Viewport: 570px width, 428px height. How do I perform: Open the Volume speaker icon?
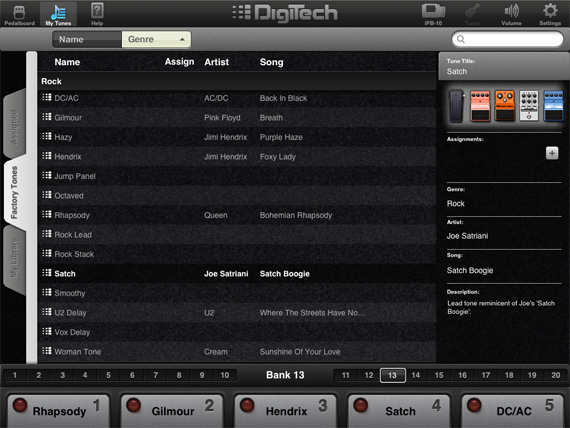tap(511, 15)
